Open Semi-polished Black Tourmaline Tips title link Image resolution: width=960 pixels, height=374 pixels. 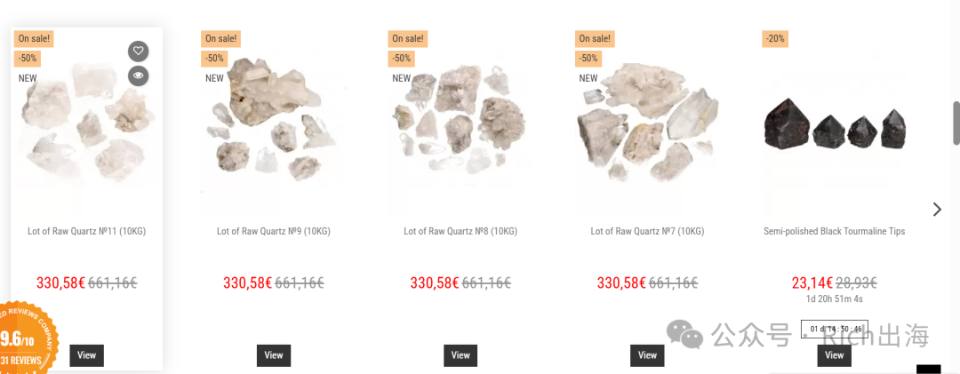coord(834,231)
